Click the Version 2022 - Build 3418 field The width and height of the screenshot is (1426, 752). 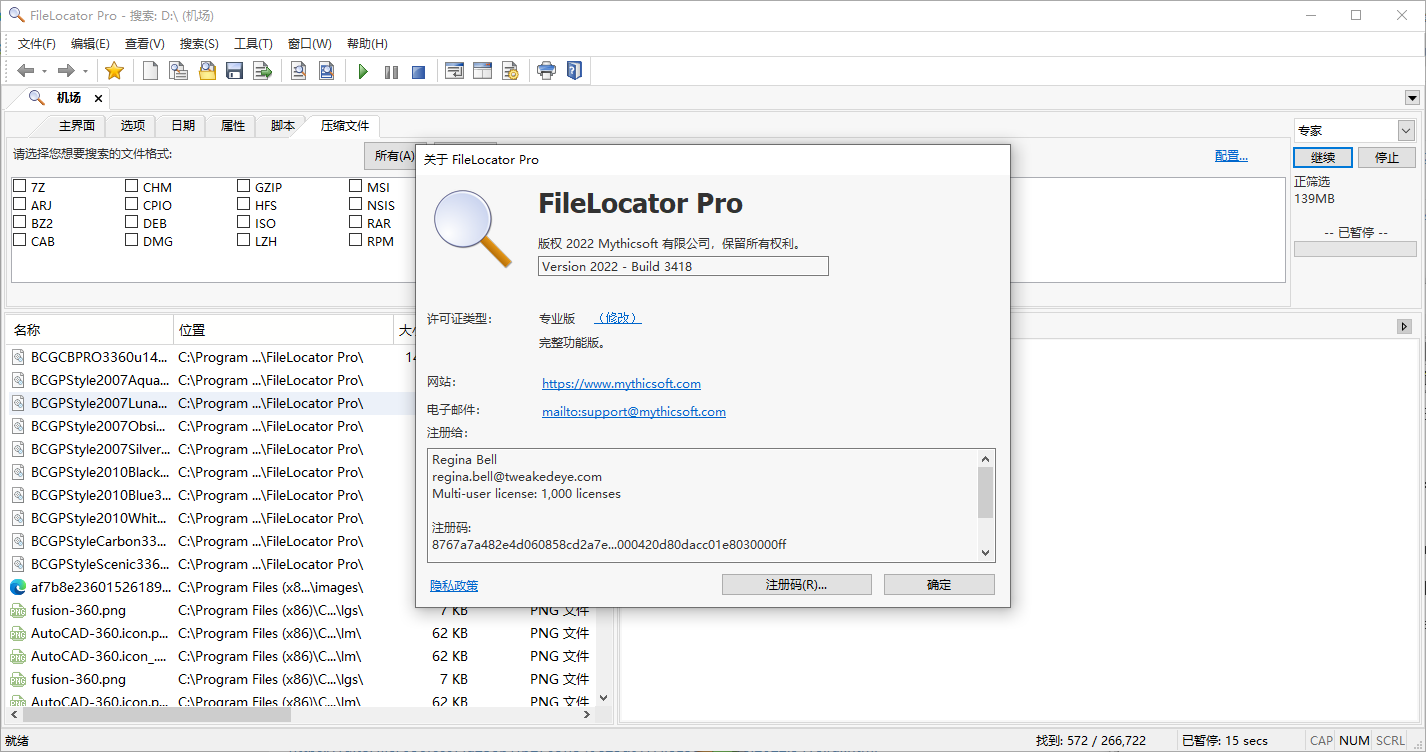683,266
